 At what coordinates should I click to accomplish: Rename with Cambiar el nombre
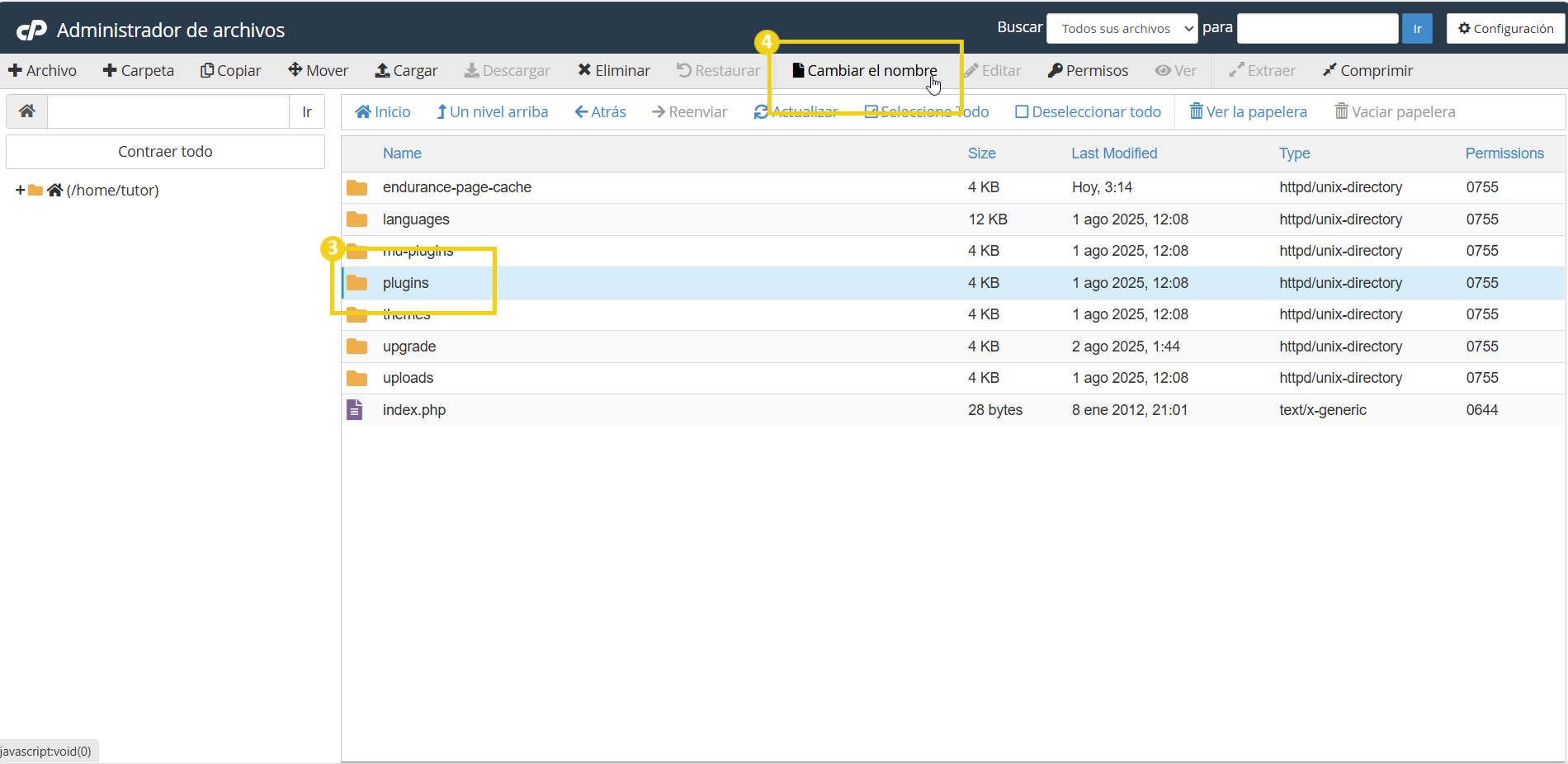pos(864,71)
